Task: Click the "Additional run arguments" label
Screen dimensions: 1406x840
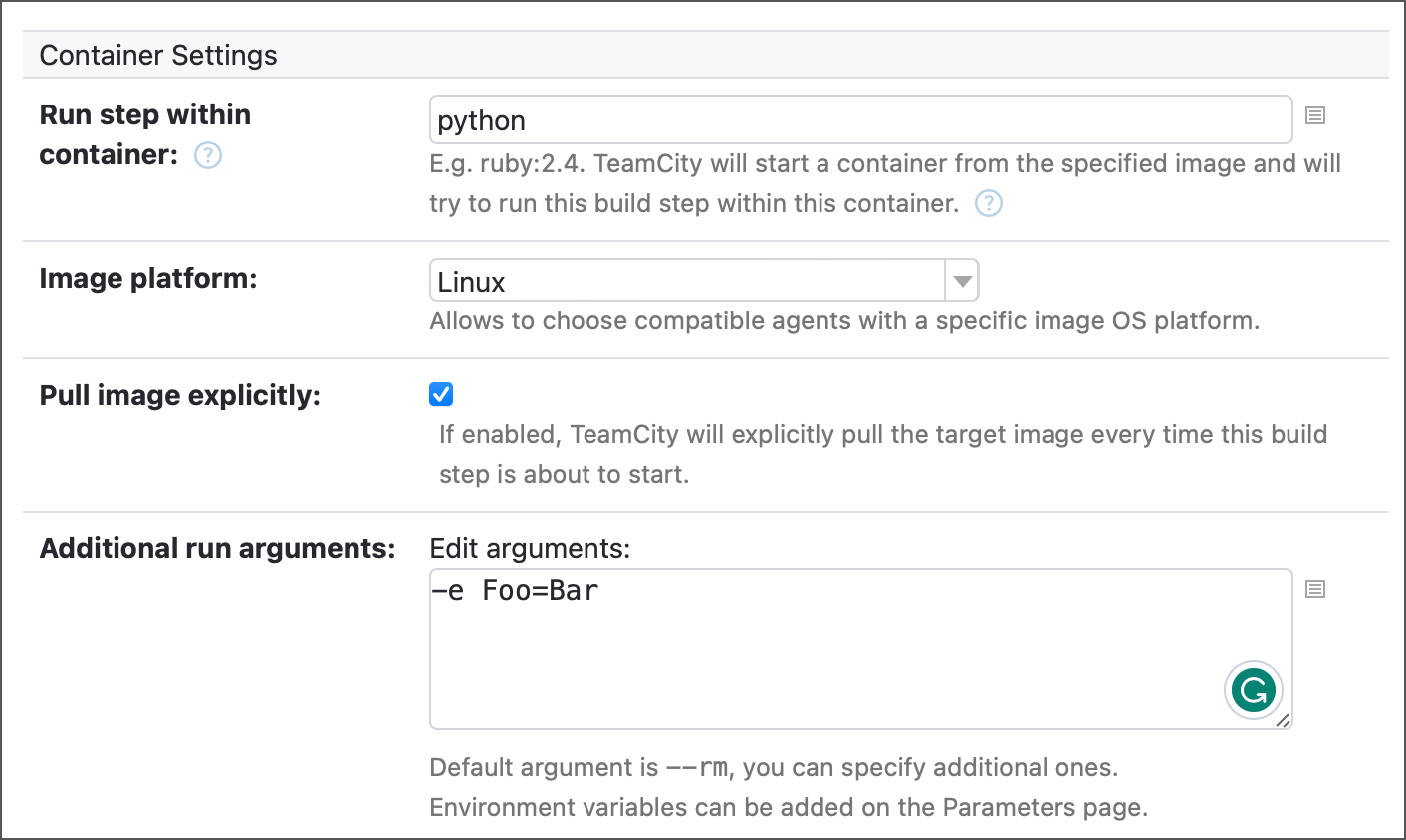Action: coord(217,548)
